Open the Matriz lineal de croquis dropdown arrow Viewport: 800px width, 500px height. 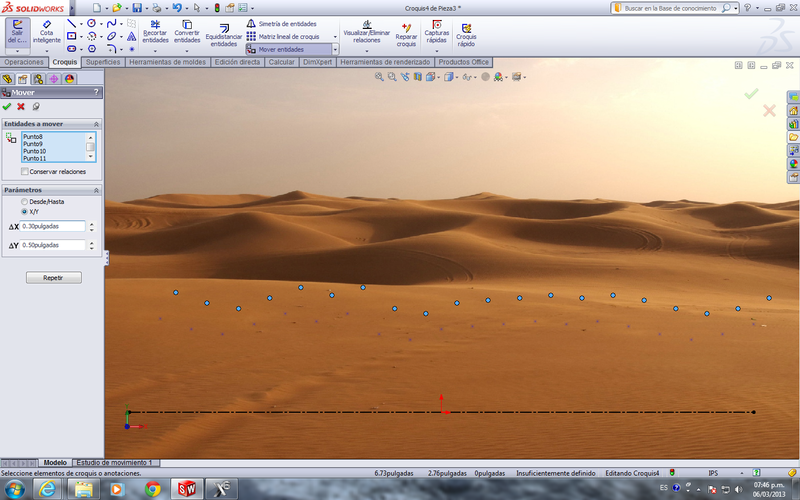(x=335, y=37)
